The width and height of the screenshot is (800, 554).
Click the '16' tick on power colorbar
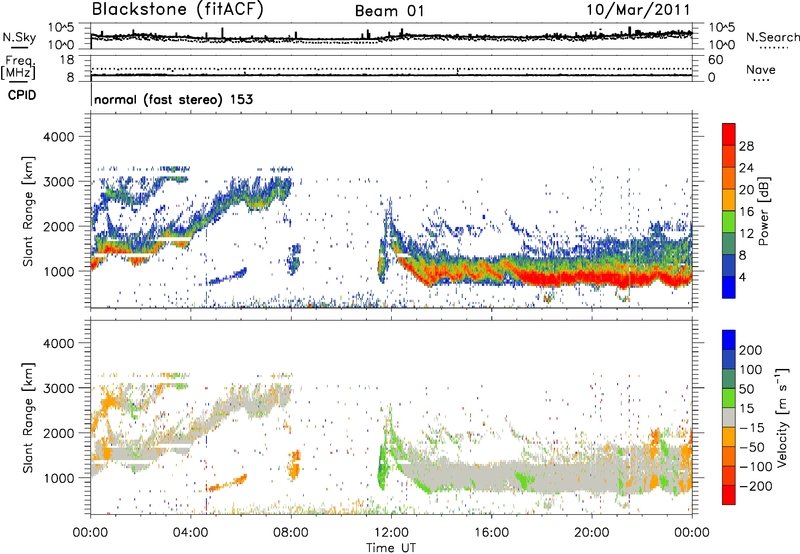(x=746, y=212)
